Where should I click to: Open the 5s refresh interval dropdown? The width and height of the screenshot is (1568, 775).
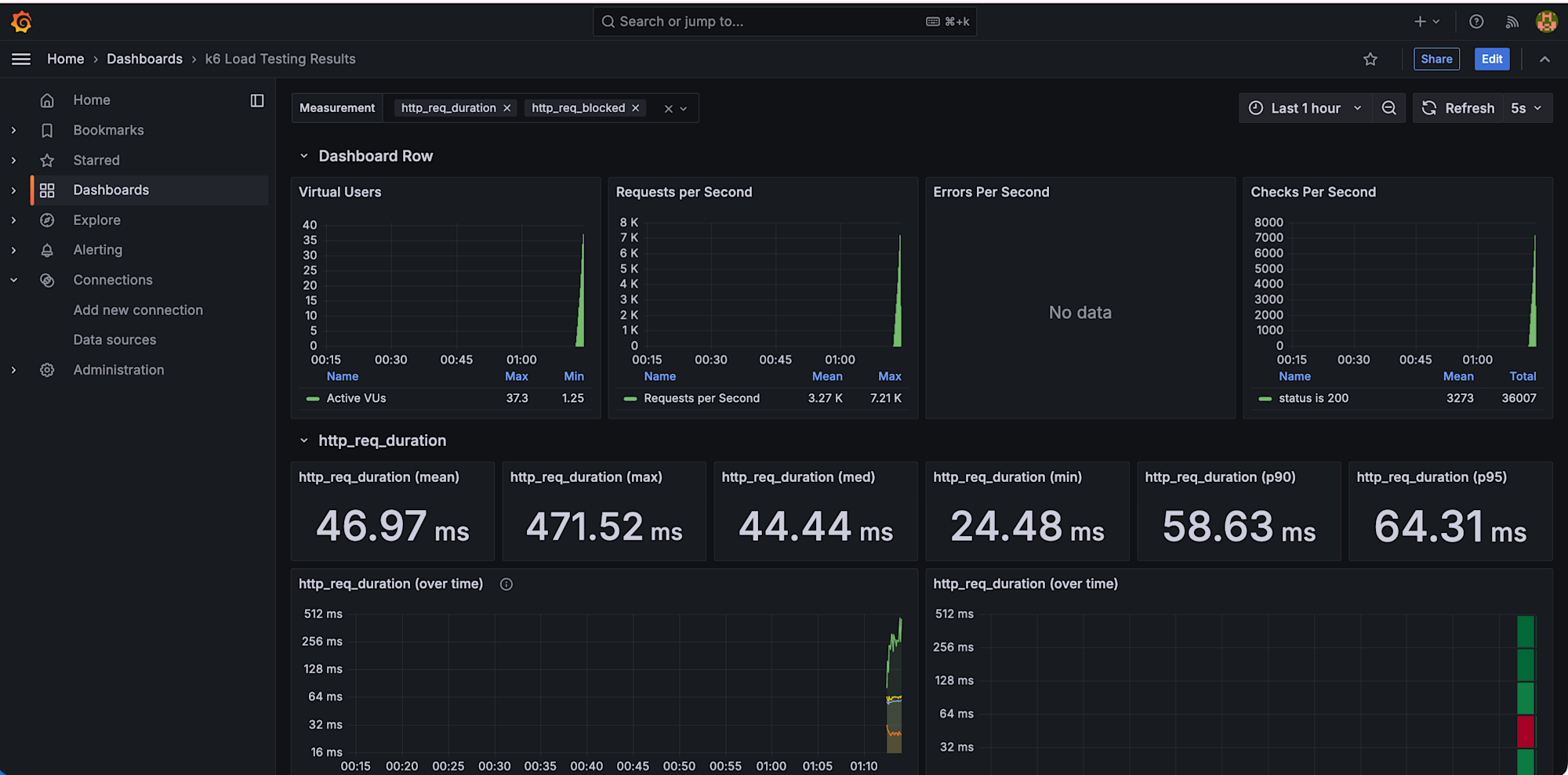1526,108
